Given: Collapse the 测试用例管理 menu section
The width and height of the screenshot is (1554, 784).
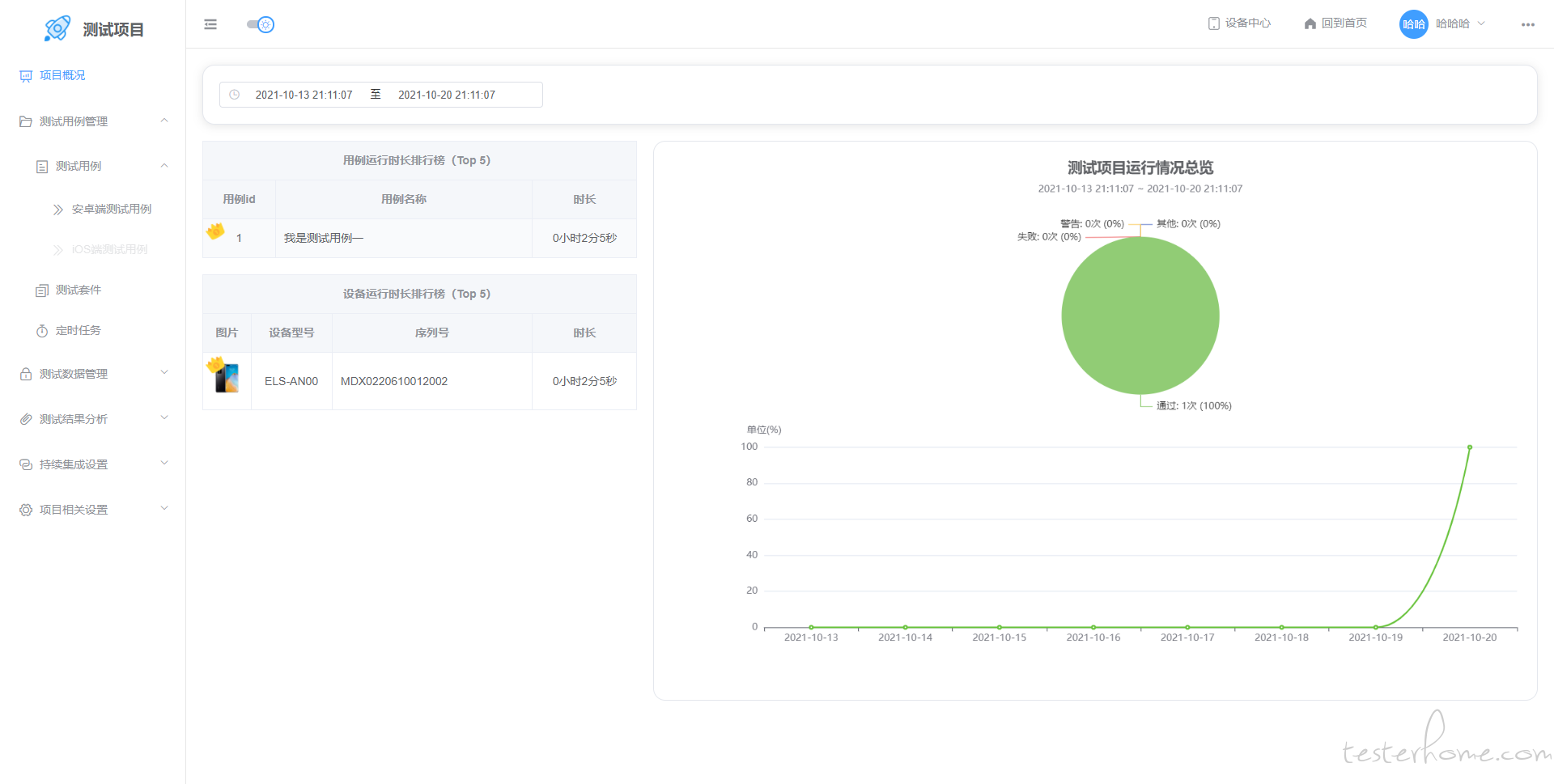Looking at the screenshot, I should 164,121.
